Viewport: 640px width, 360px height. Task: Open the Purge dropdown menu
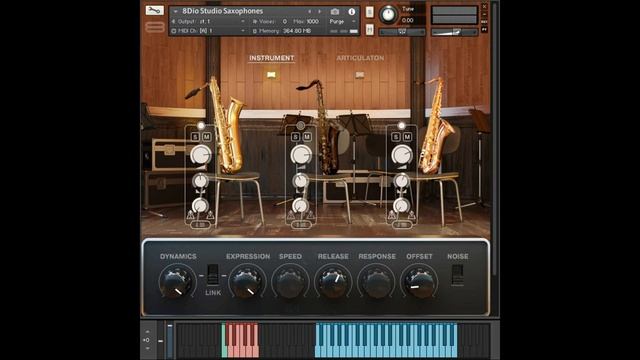[342, 21]
